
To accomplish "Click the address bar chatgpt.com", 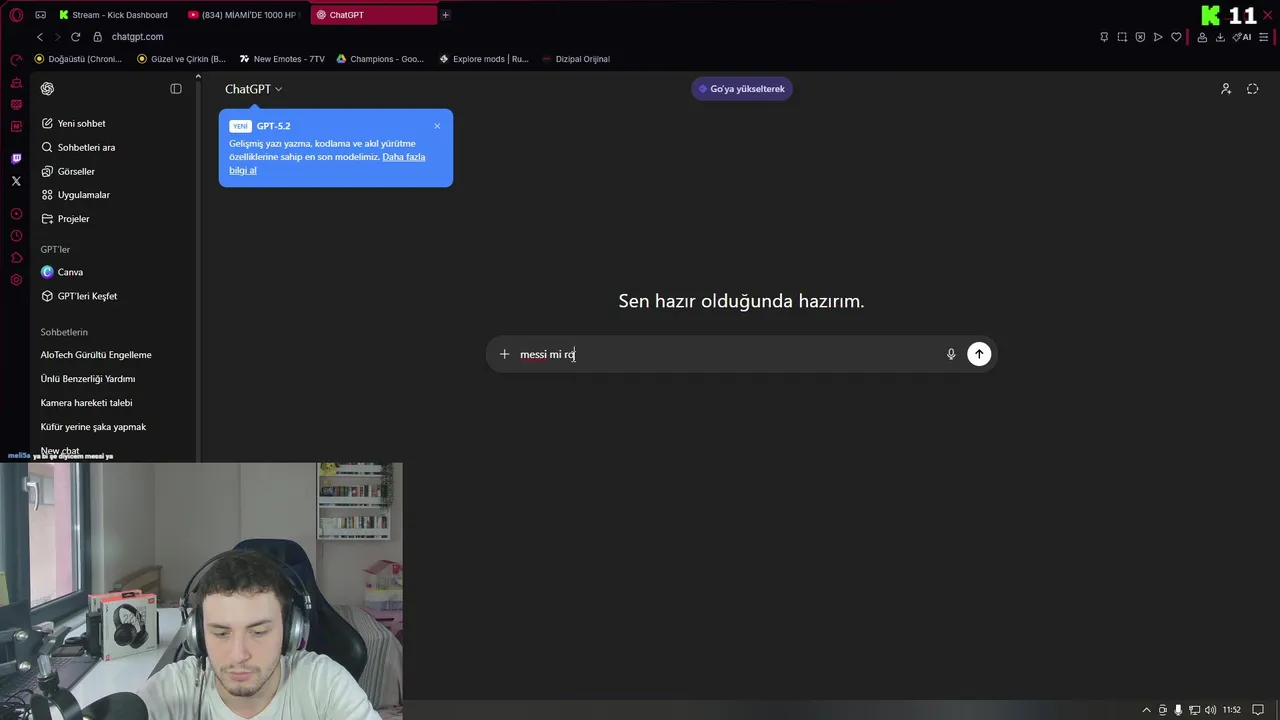I will point(137,37).
